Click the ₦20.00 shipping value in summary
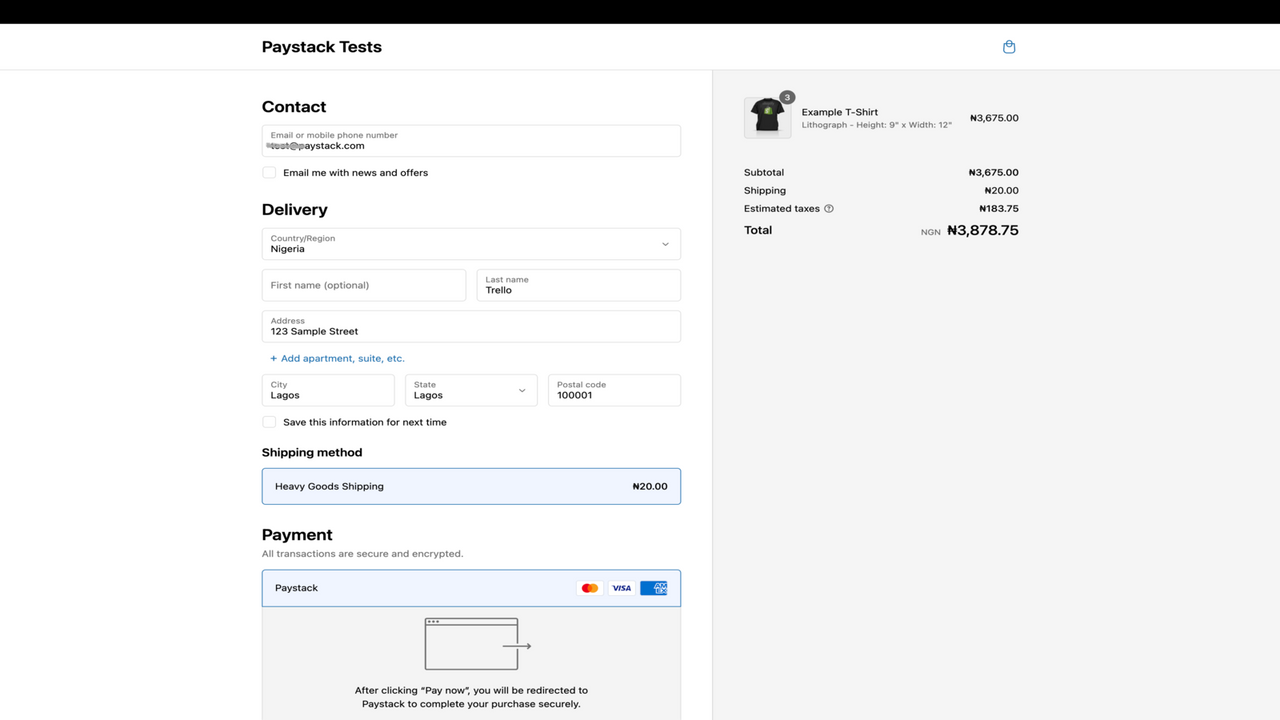 click(1001, 191)
